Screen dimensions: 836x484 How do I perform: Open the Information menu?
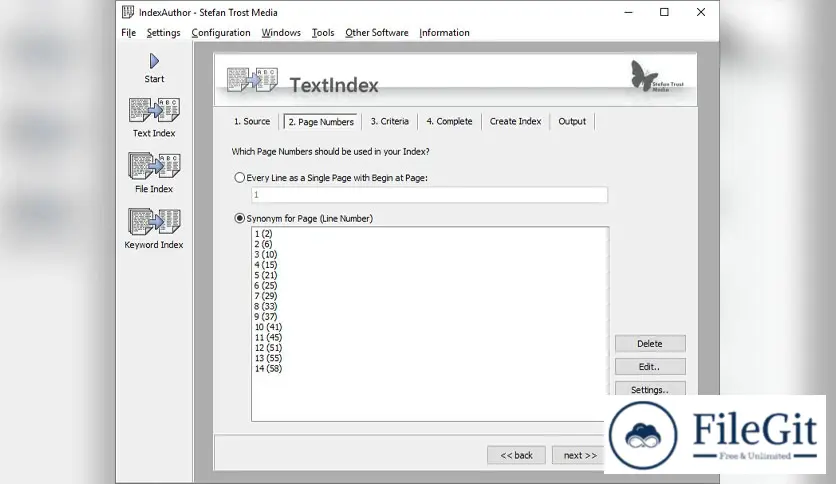[x=444, y=33]
